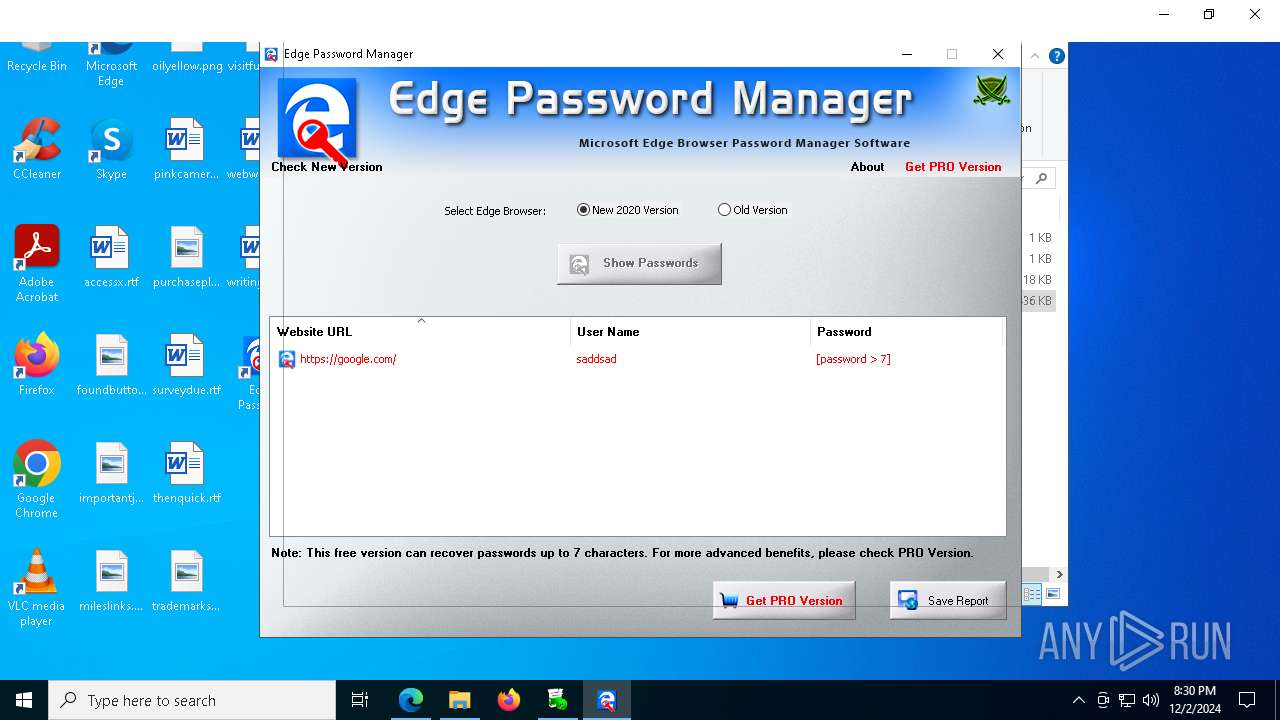This screenshot has width=1280, height=720.
Task: Select the accessx.rtf file on desktop
Action: tap(111, 257)
